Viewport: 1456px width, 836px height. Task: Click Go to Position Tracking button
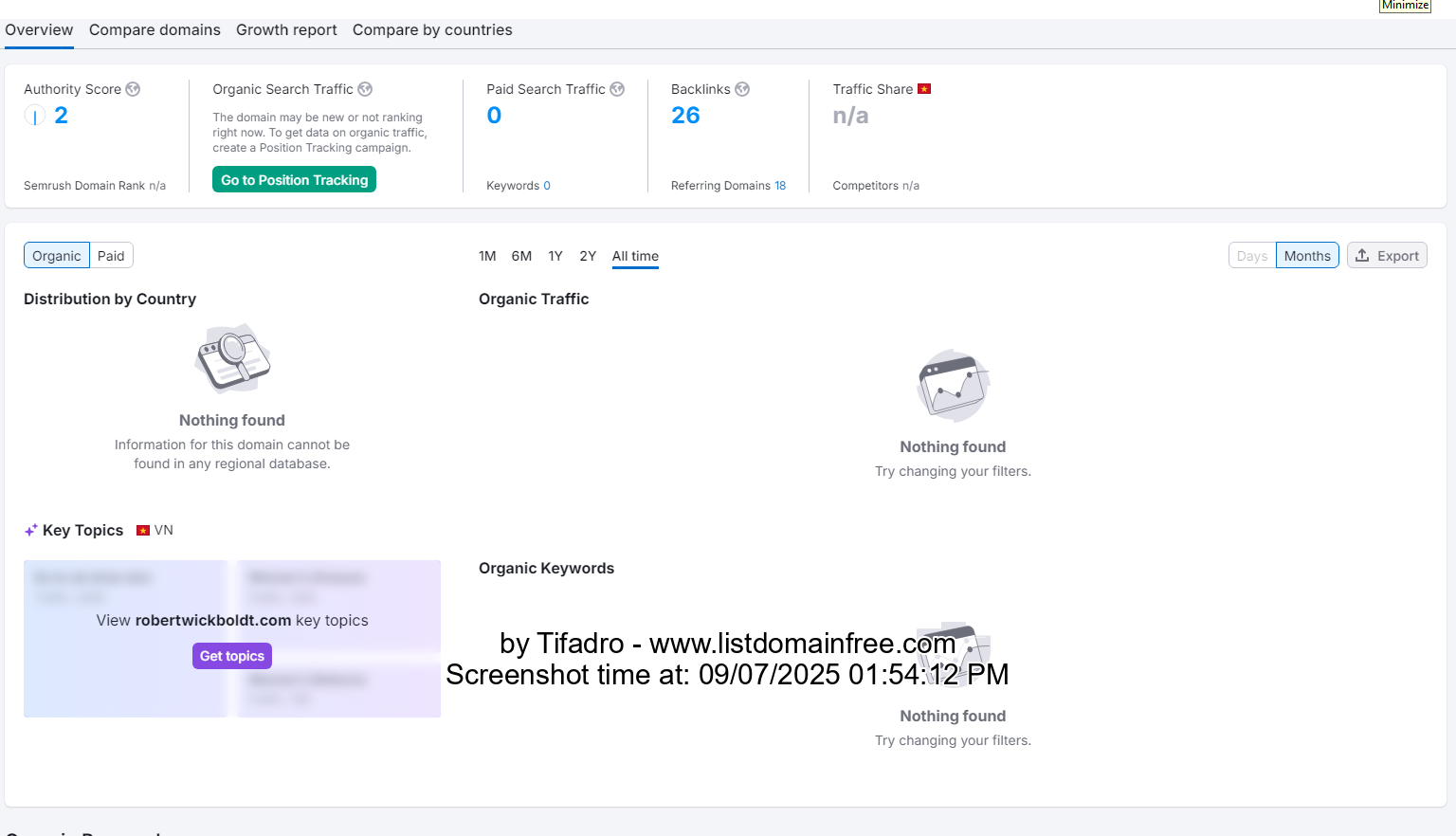pyautogui.click(x=294, y=179)
